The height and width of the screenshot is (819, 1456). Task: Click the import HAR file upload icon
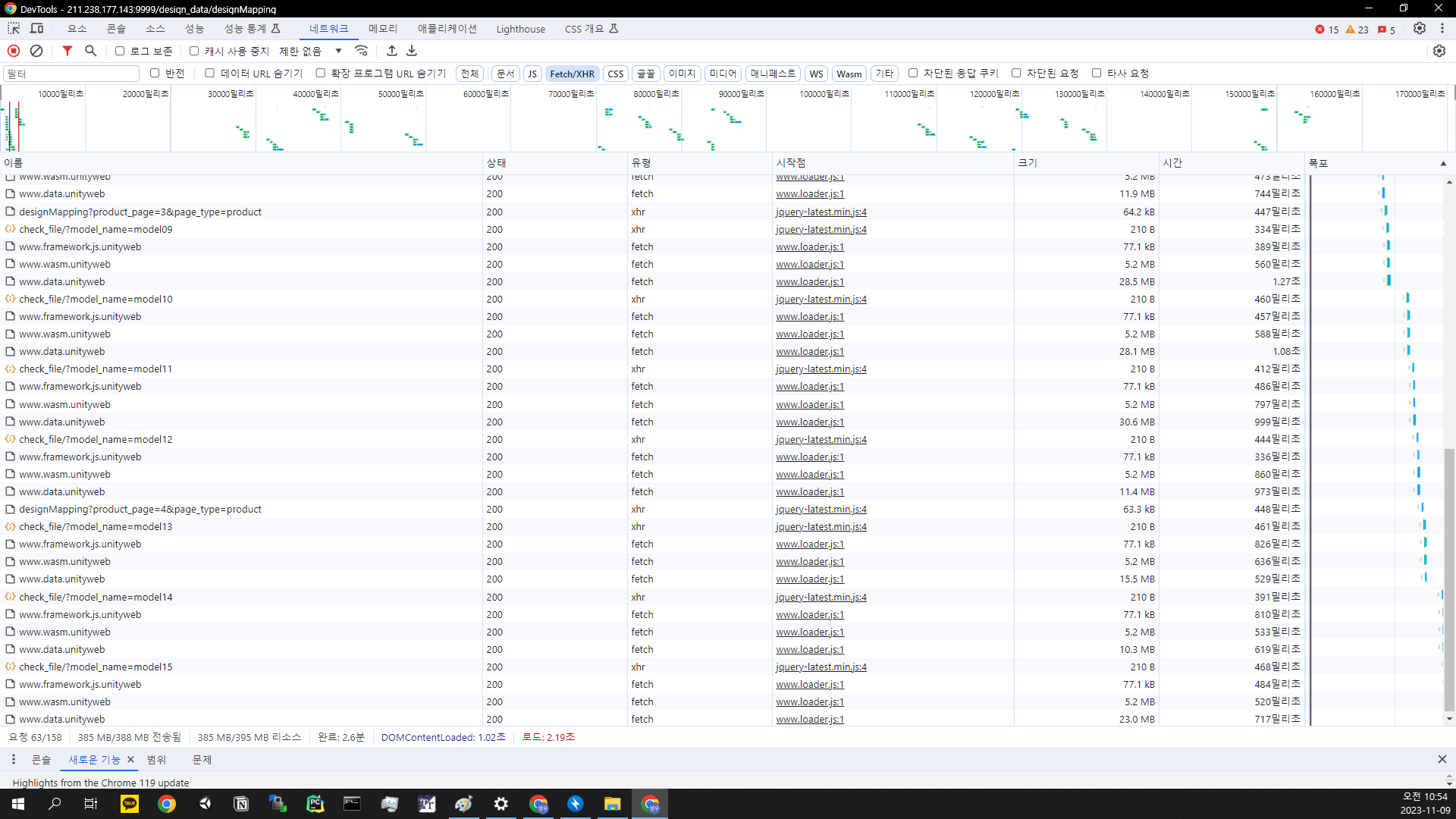[x=392, y=51]
